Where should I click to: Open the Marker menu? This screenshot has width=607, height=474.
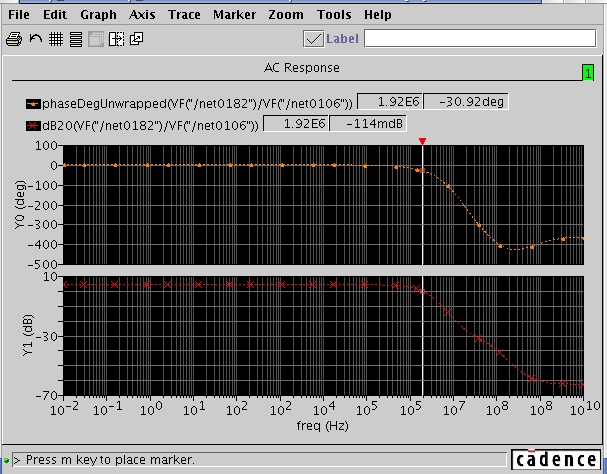tap(234, 15)
